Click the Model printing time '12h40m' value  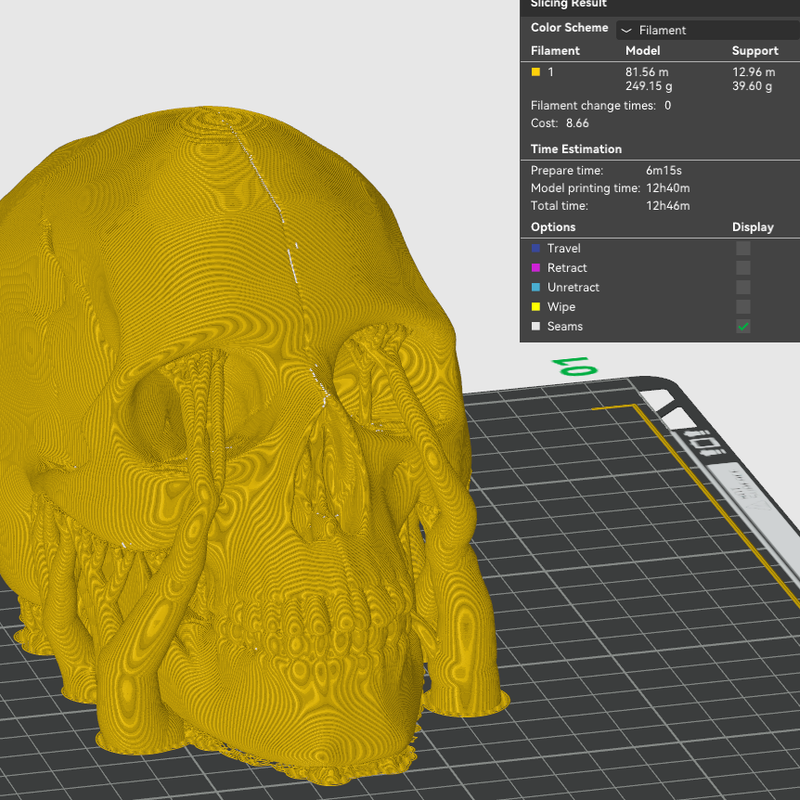tap(668, 188)
